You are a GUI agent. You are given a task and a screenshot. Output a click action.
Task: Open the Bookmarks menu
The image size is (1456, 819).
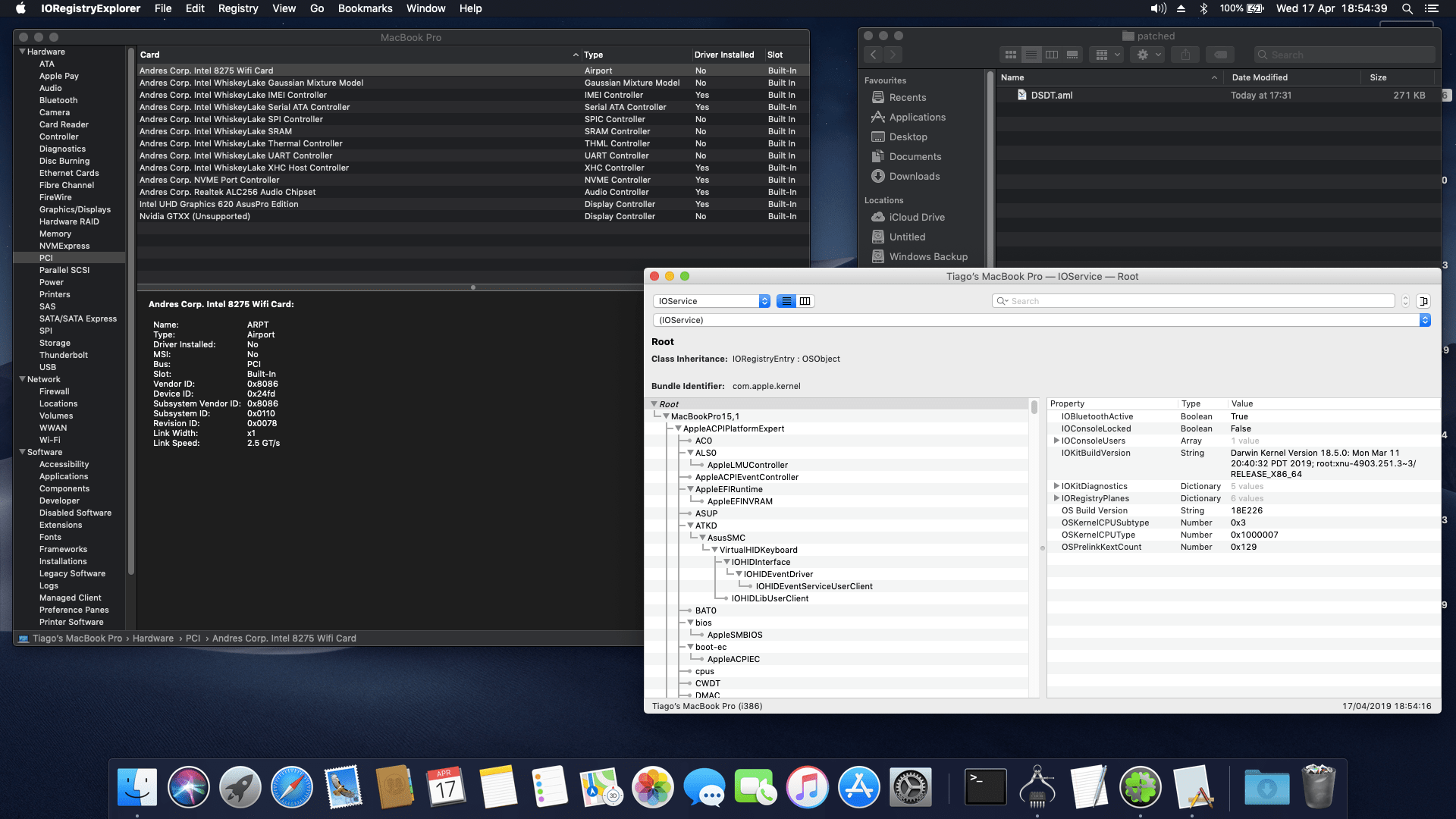[x=365, y=8]
